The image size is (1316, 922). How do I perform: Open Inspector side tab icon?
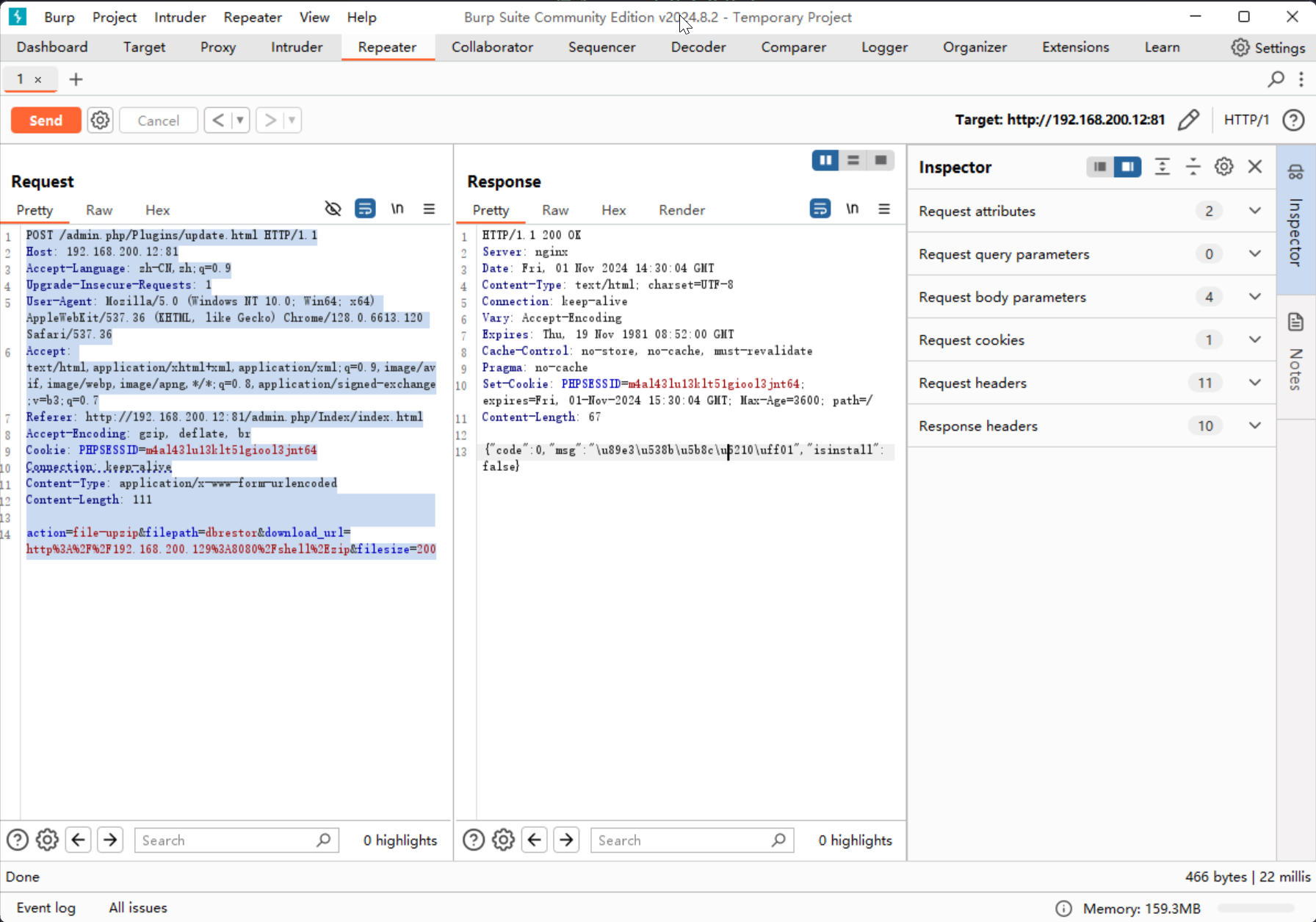coord(1295,172)
